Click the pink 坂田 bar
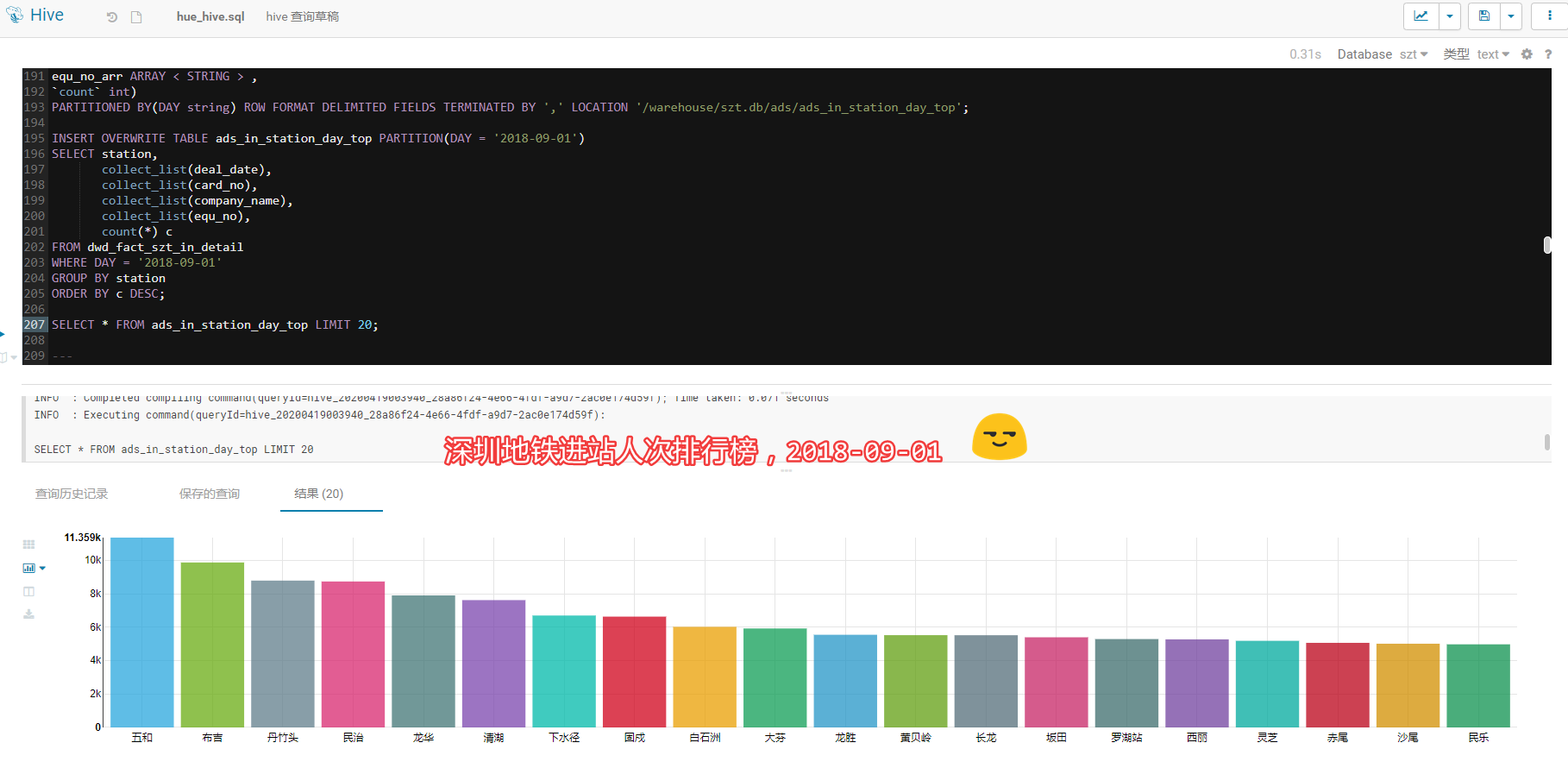Viewport: 1568px width, 768px height. pyautogui.click(x=1056, y=683)
